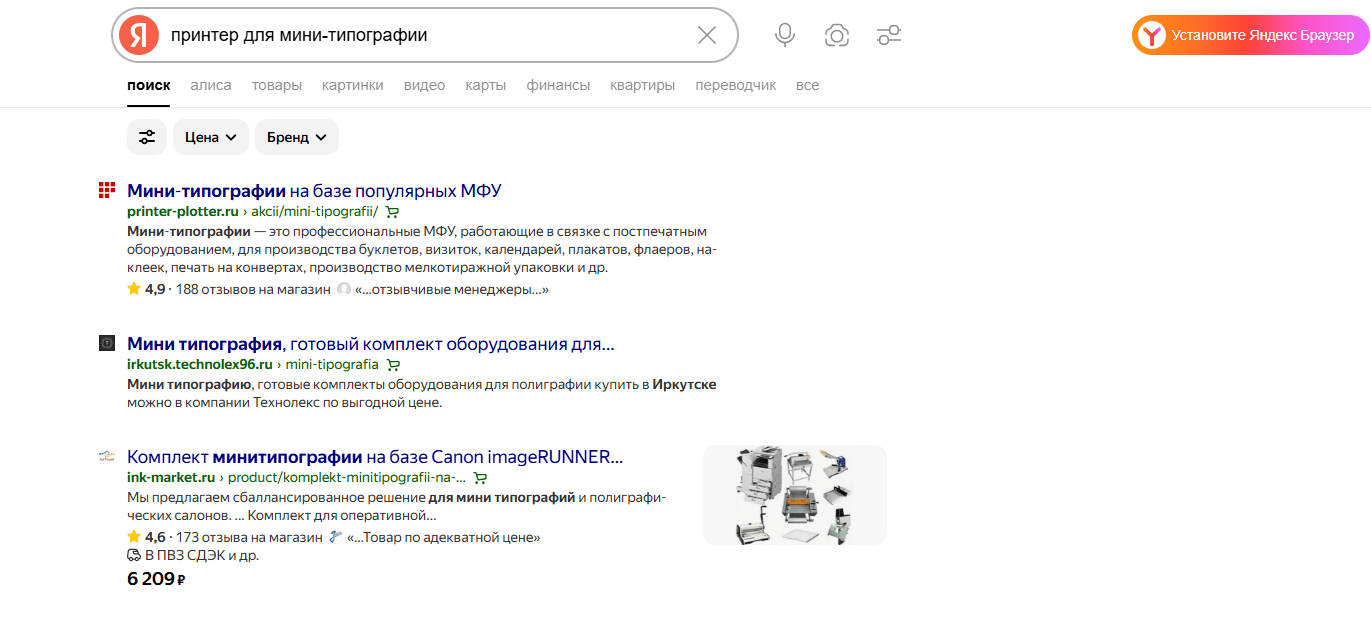Image resolution: width=1371 pixels, height=622 pixels.
Task: Open the финансы tab
Action: [x=558, y=85]
